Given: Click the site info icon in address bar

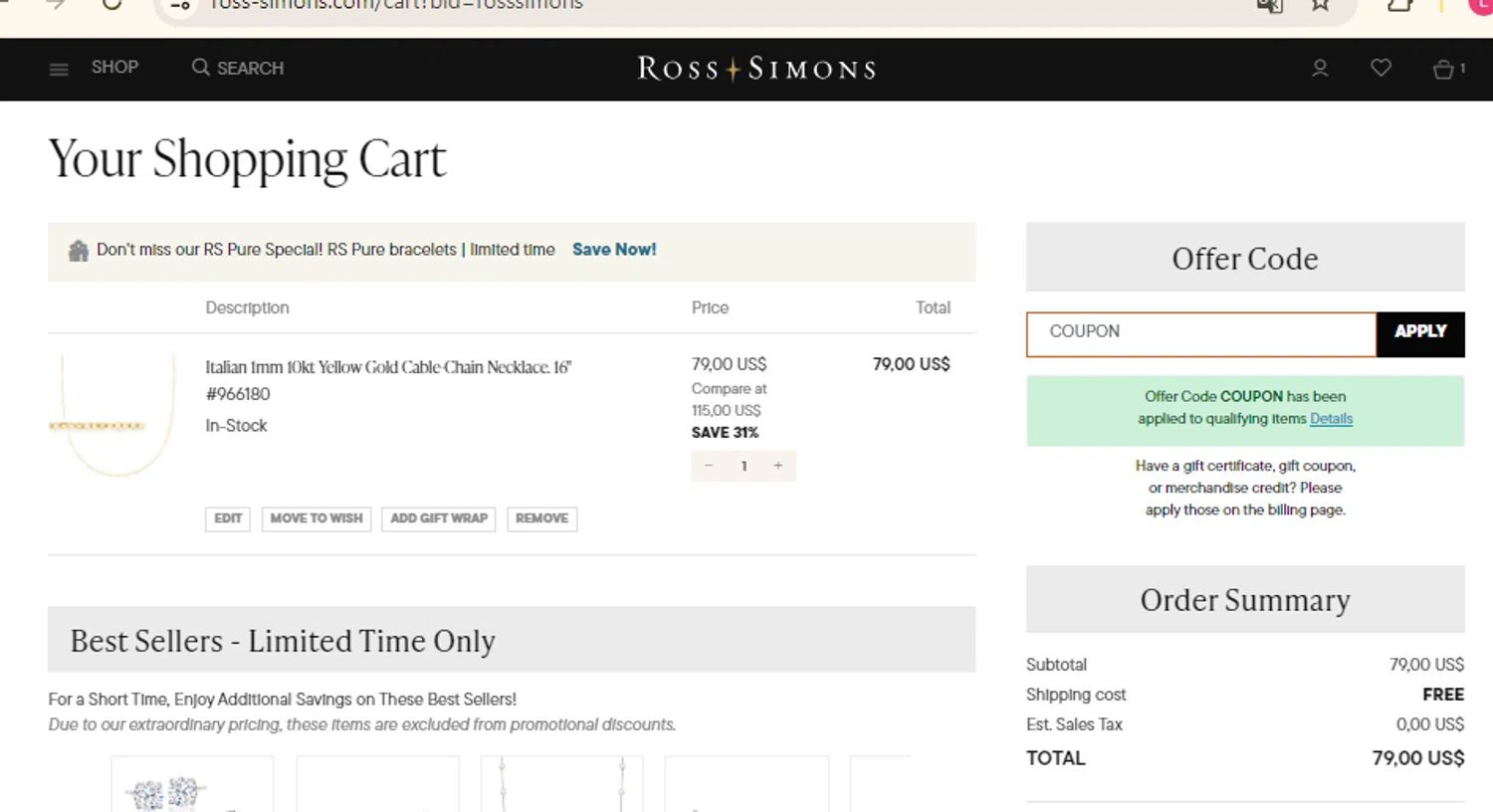Looking at the screenshot, I should pyautogui.click(x=180, y=6).
